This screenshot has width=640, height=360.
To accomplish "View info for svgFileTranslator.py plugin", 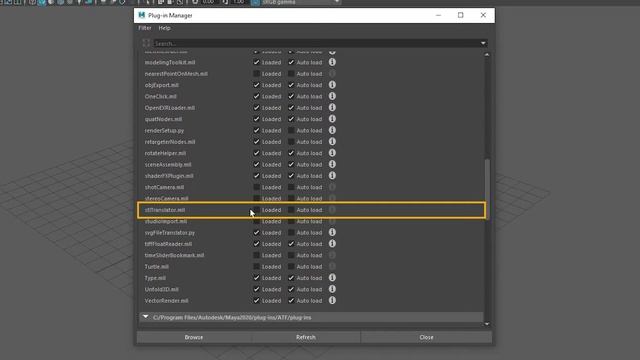I will tap(332, 232).
